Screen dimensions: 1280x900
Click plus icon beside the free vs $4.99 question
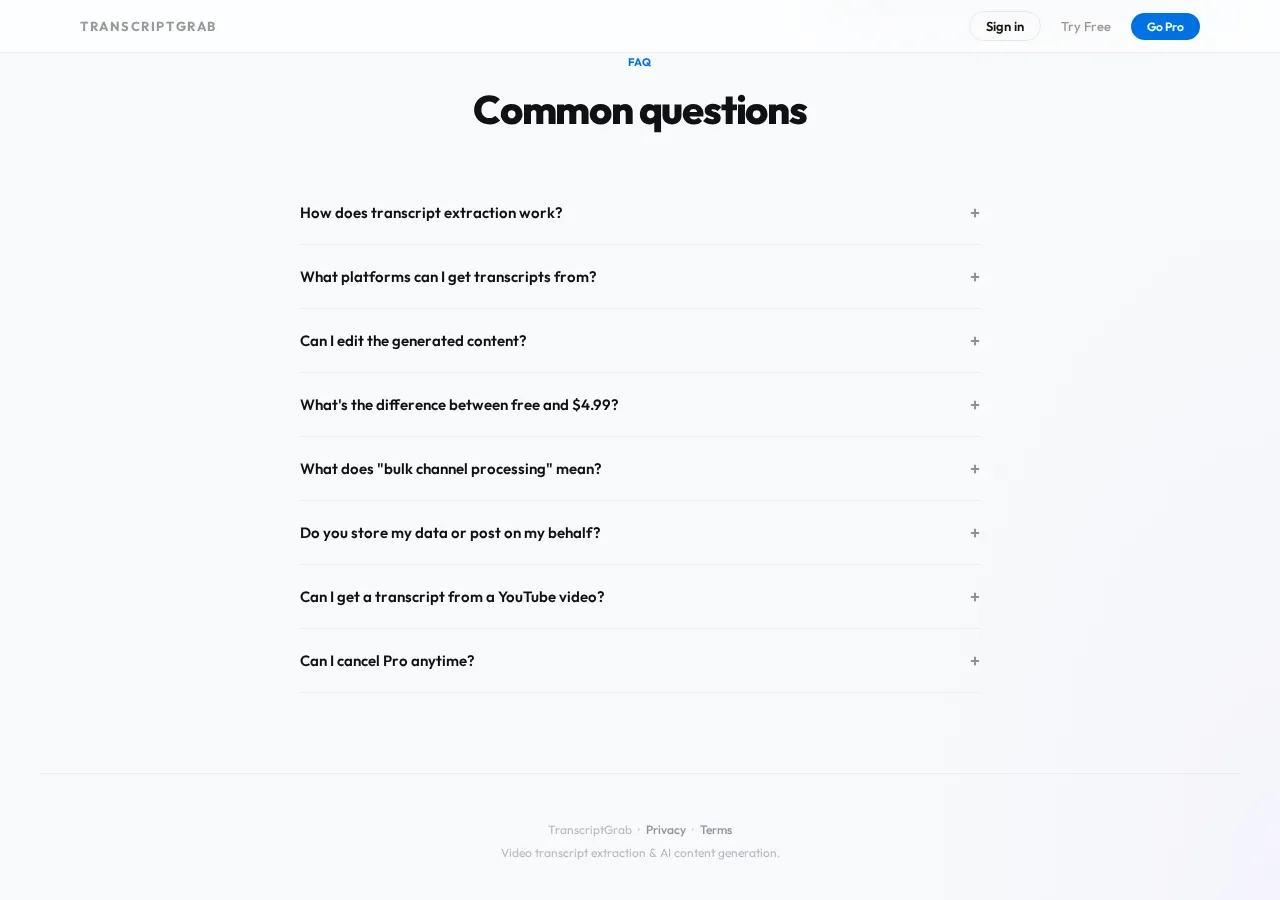[x=974, y=405]
